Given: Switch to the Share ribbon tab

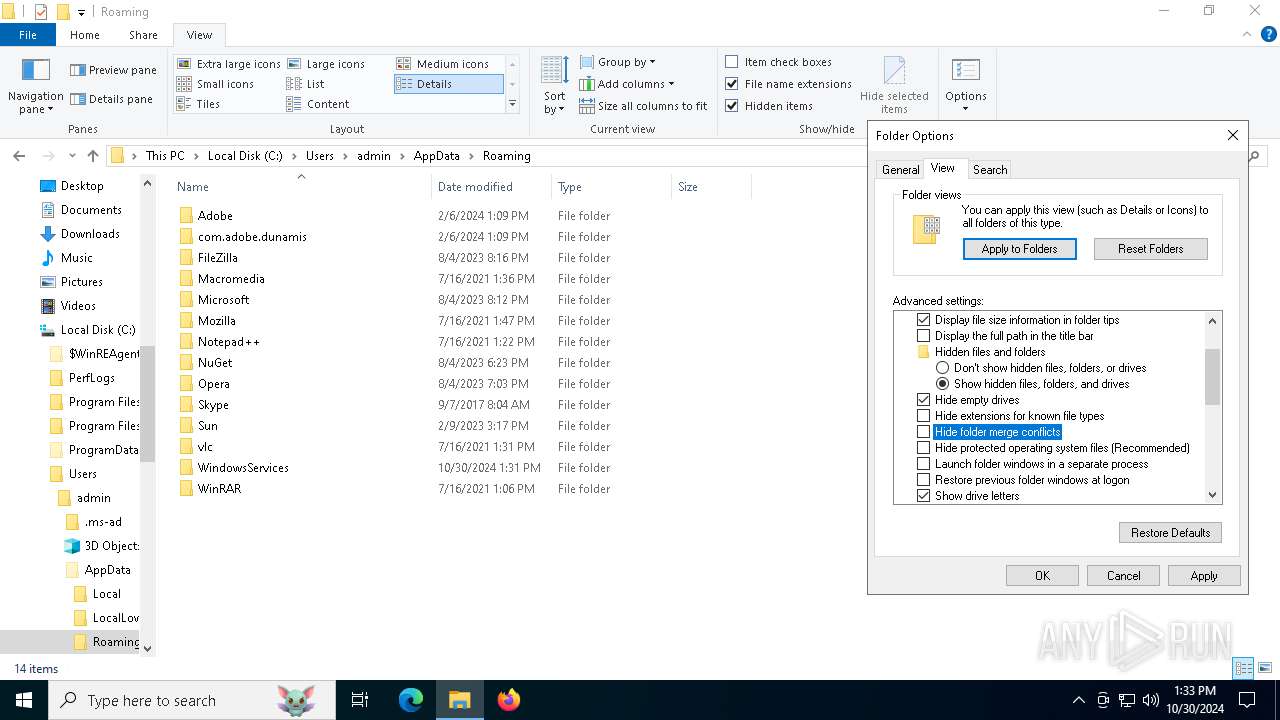Looking at the screenshot, I should 143,35.
